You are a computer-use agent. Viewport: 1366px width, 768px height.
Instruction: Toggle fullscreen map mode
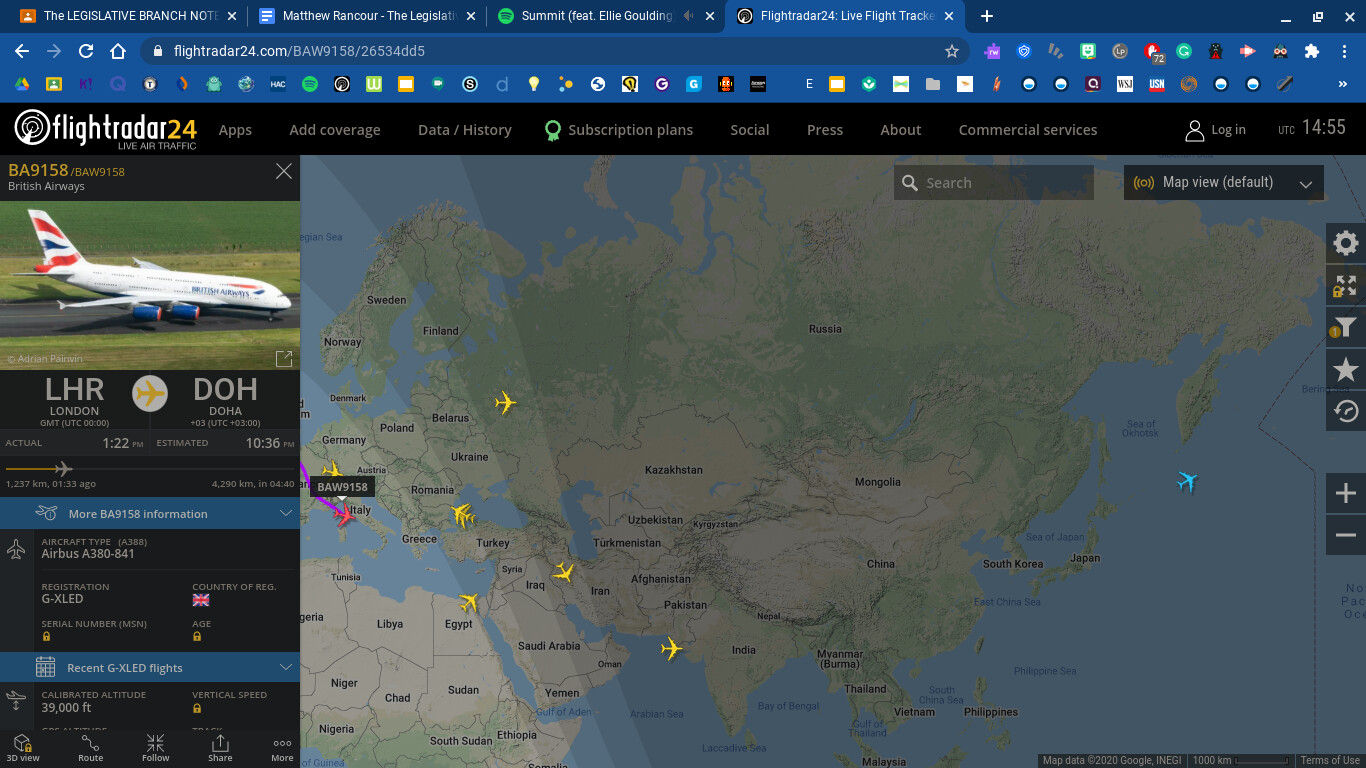(x=1346, y=286)
